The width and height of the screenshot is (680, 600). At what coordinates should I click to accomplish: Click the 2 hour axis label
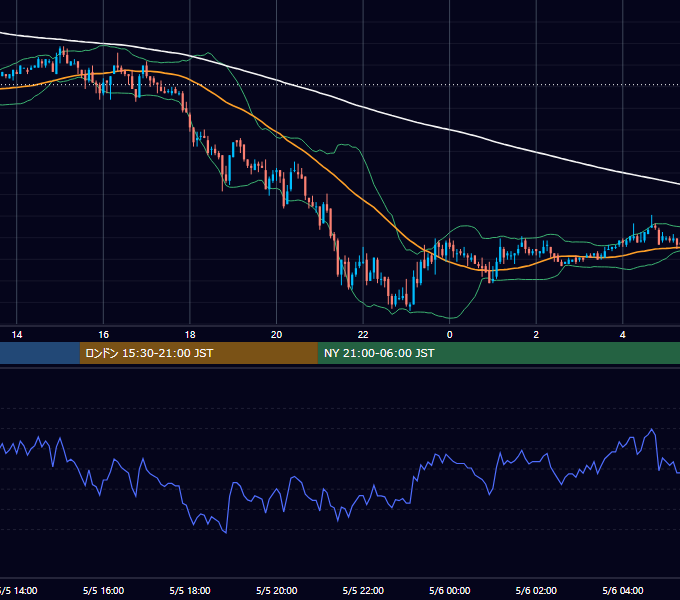tap(536, 335)
